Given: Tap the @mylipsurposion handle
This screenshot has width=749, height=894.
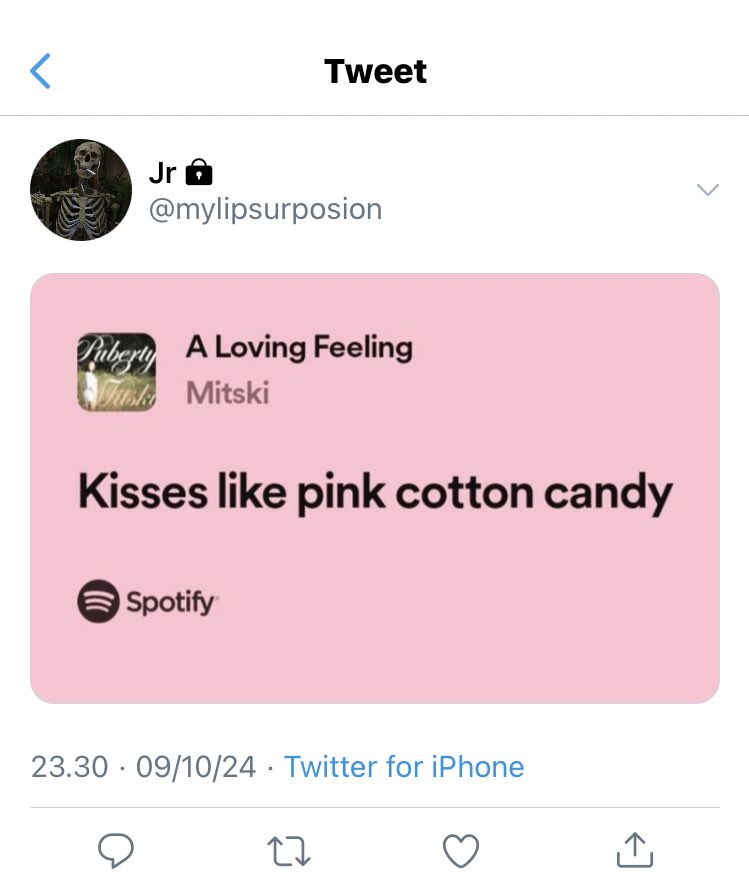Looking at the screenshot, I should click(x=265, y=209).
